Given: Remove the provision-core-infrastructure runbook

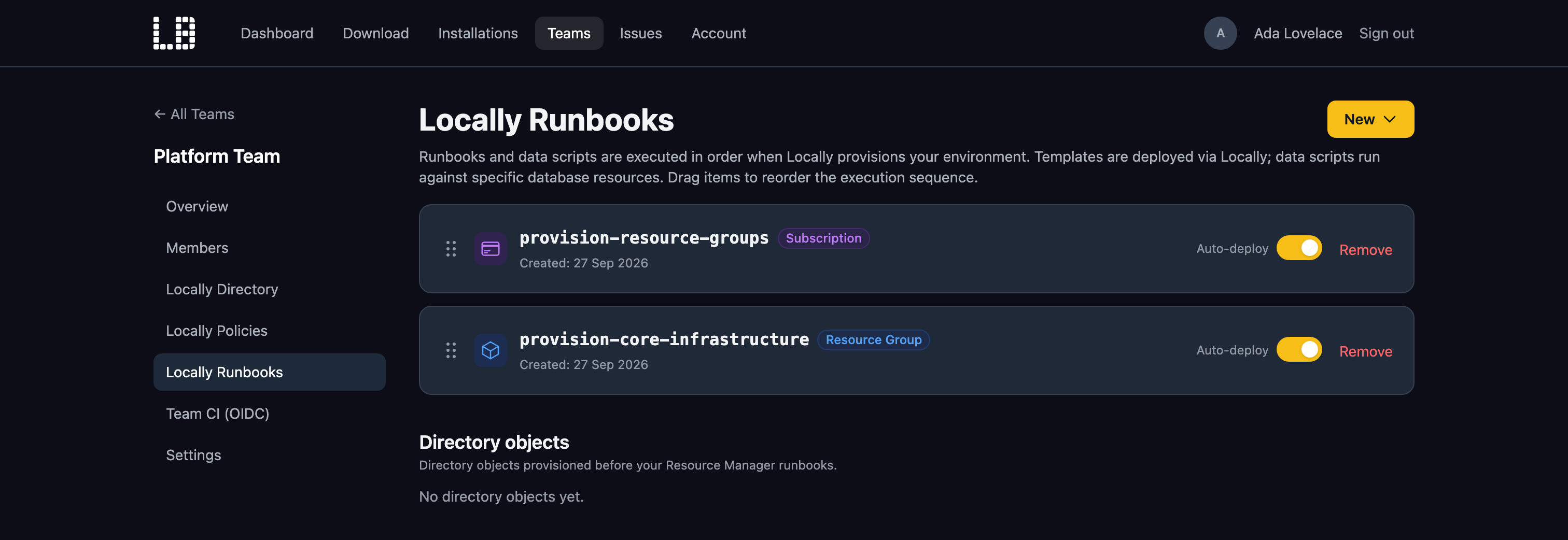Looking at the screenshot, I should tap(1365, 351).
